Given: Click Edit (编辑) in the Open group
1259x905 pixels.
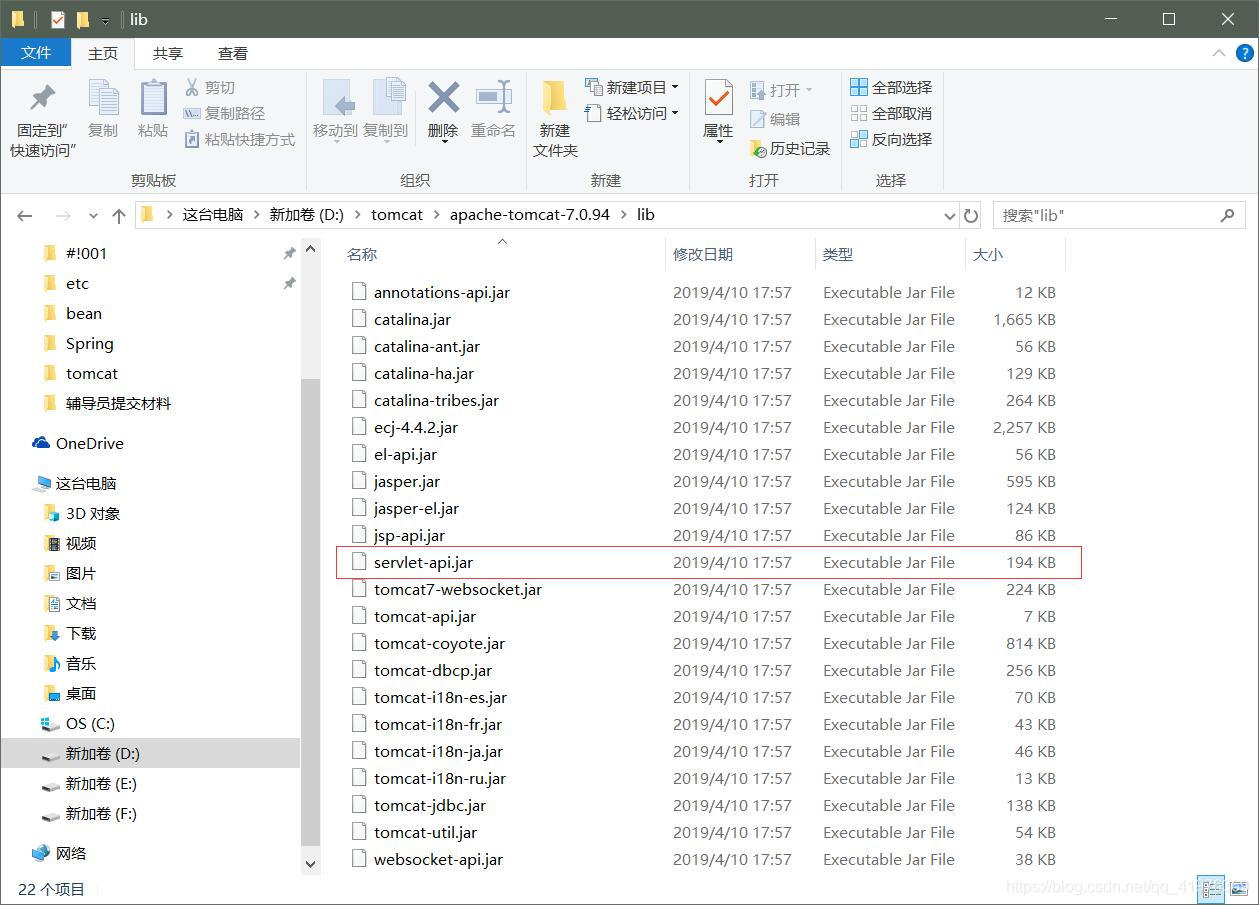Looking at the screenshot, I should (x=775, y=118).
